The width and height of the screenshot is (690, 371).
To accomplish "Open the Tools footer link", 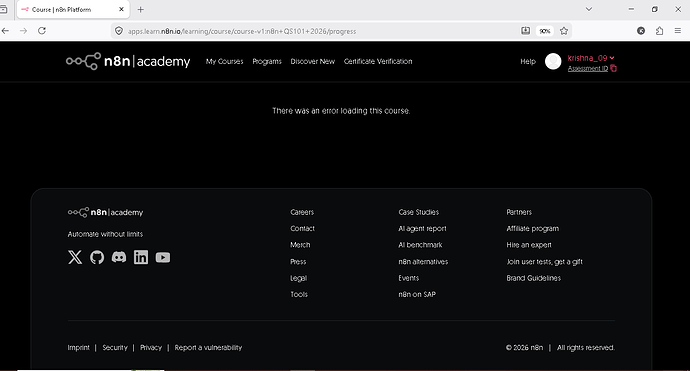I will 299,294.
